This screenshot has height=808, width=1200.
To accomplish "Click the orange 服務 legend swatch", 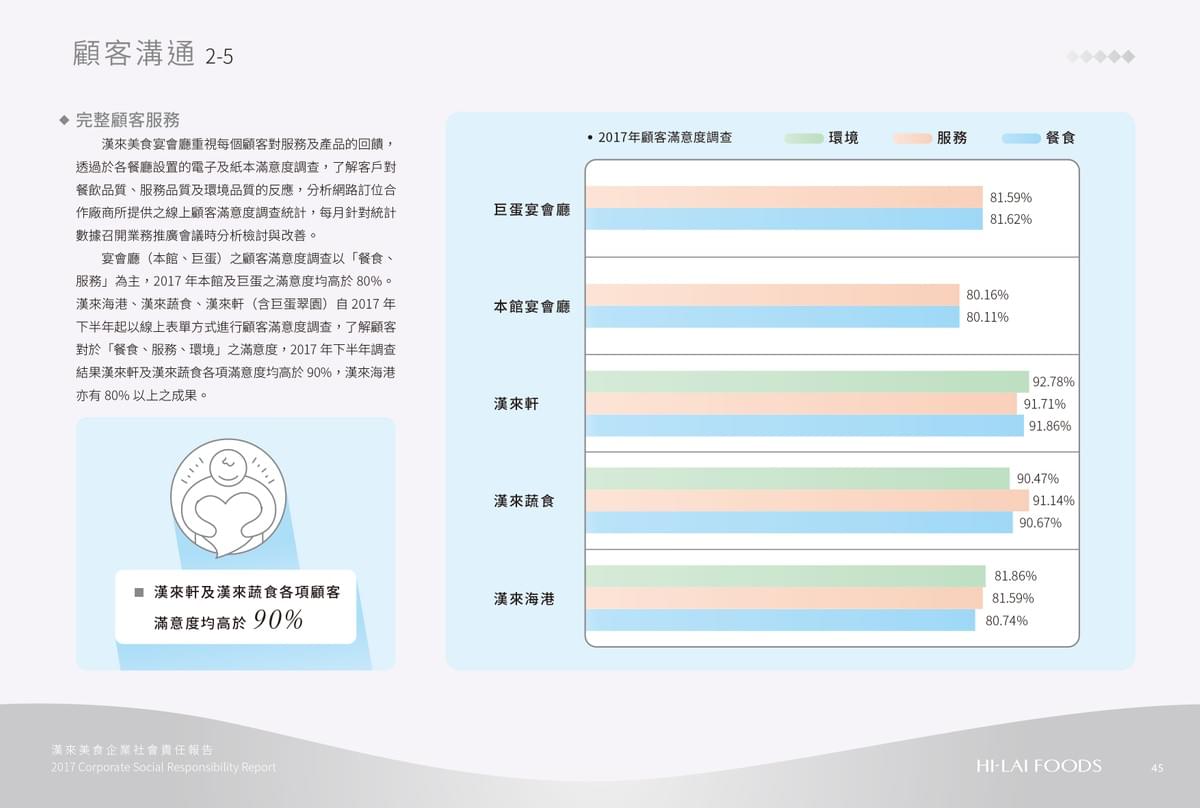I will 913,138.
